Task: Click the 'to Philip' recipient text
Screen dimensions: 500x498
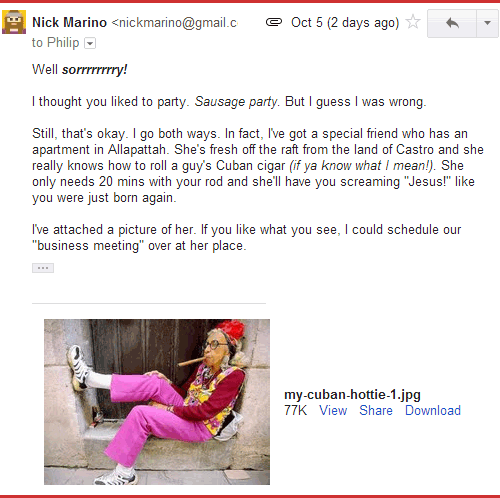Action: point(56,43)
